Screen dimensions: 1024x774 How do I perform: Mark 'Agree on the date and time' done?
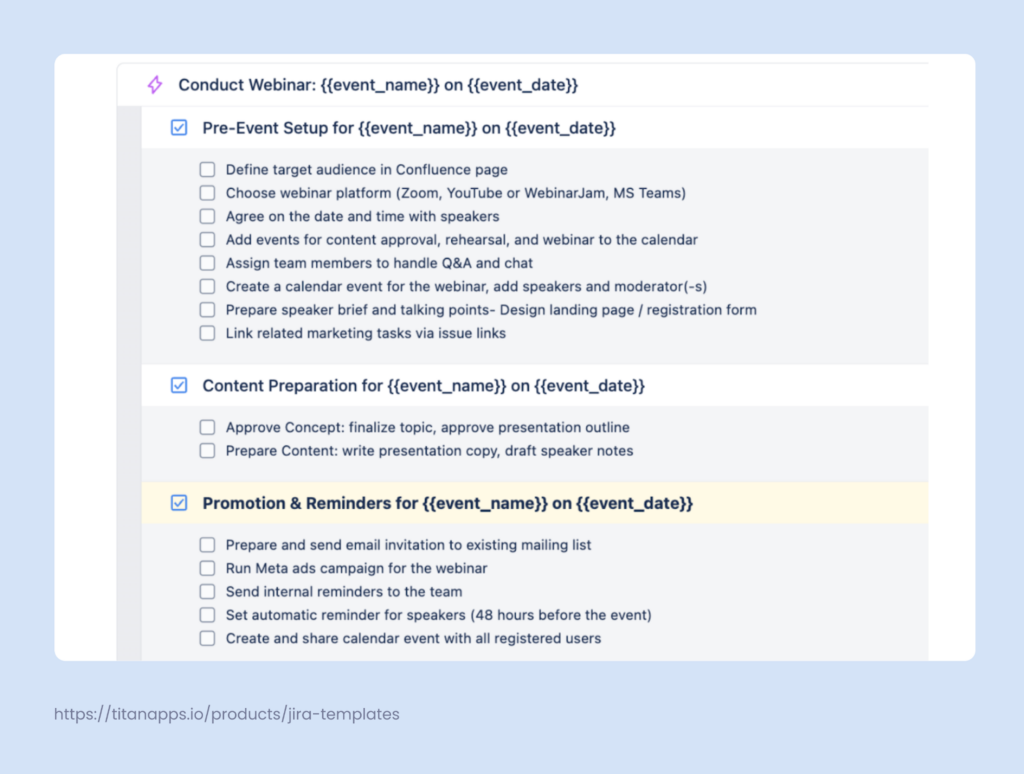(x=207, y=216)
